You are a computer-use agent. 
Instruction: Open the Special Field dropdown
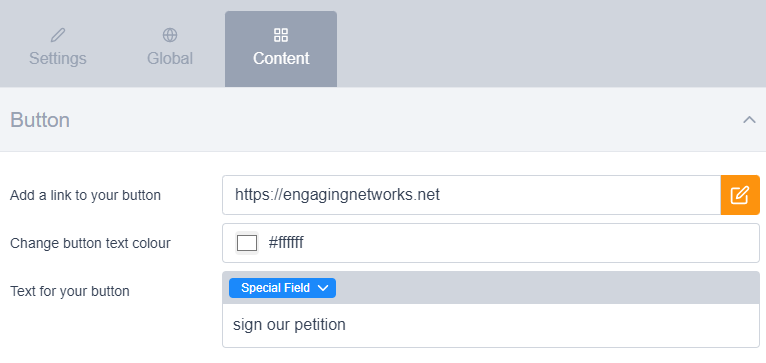click(x=282, y=288)
